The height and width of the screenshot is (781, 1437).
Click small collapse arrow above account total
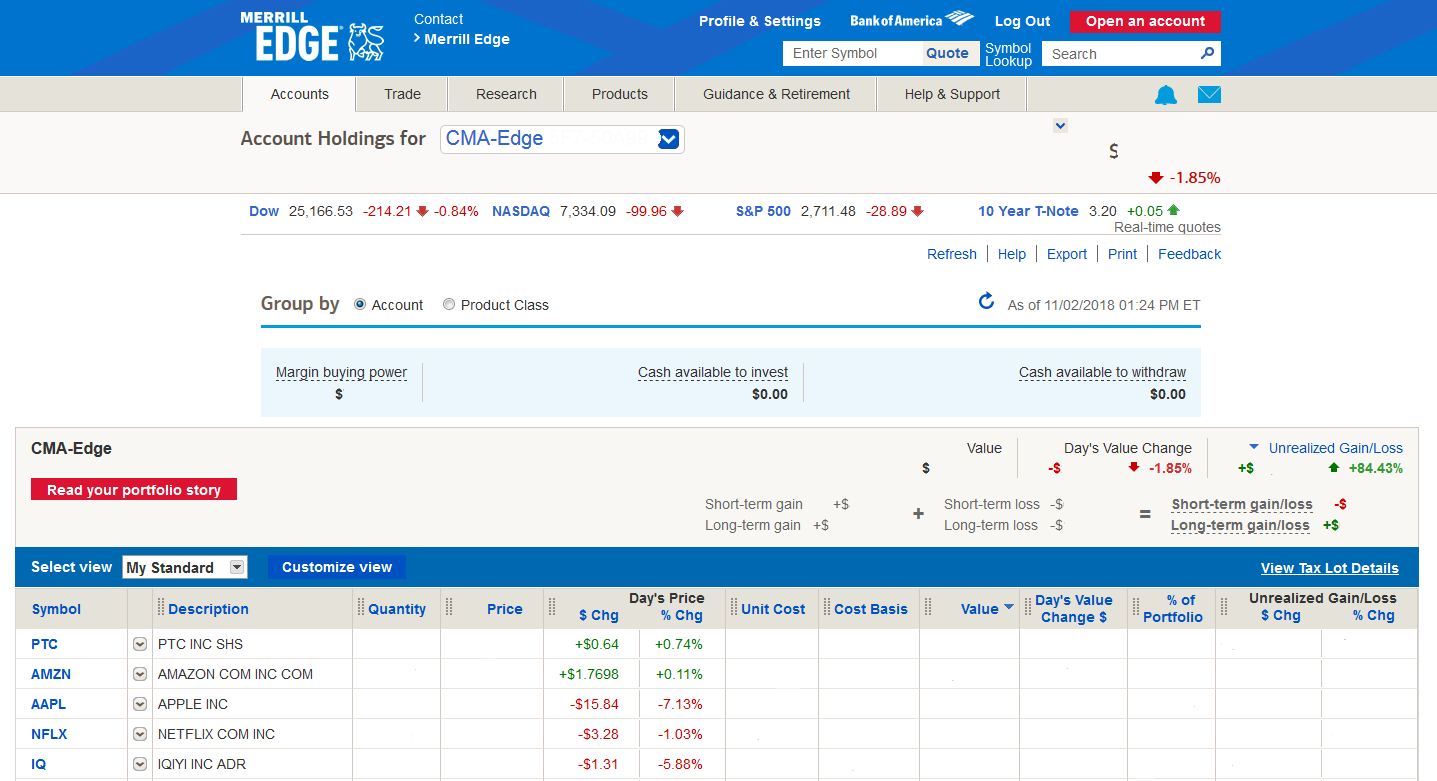pos(1061,125)
